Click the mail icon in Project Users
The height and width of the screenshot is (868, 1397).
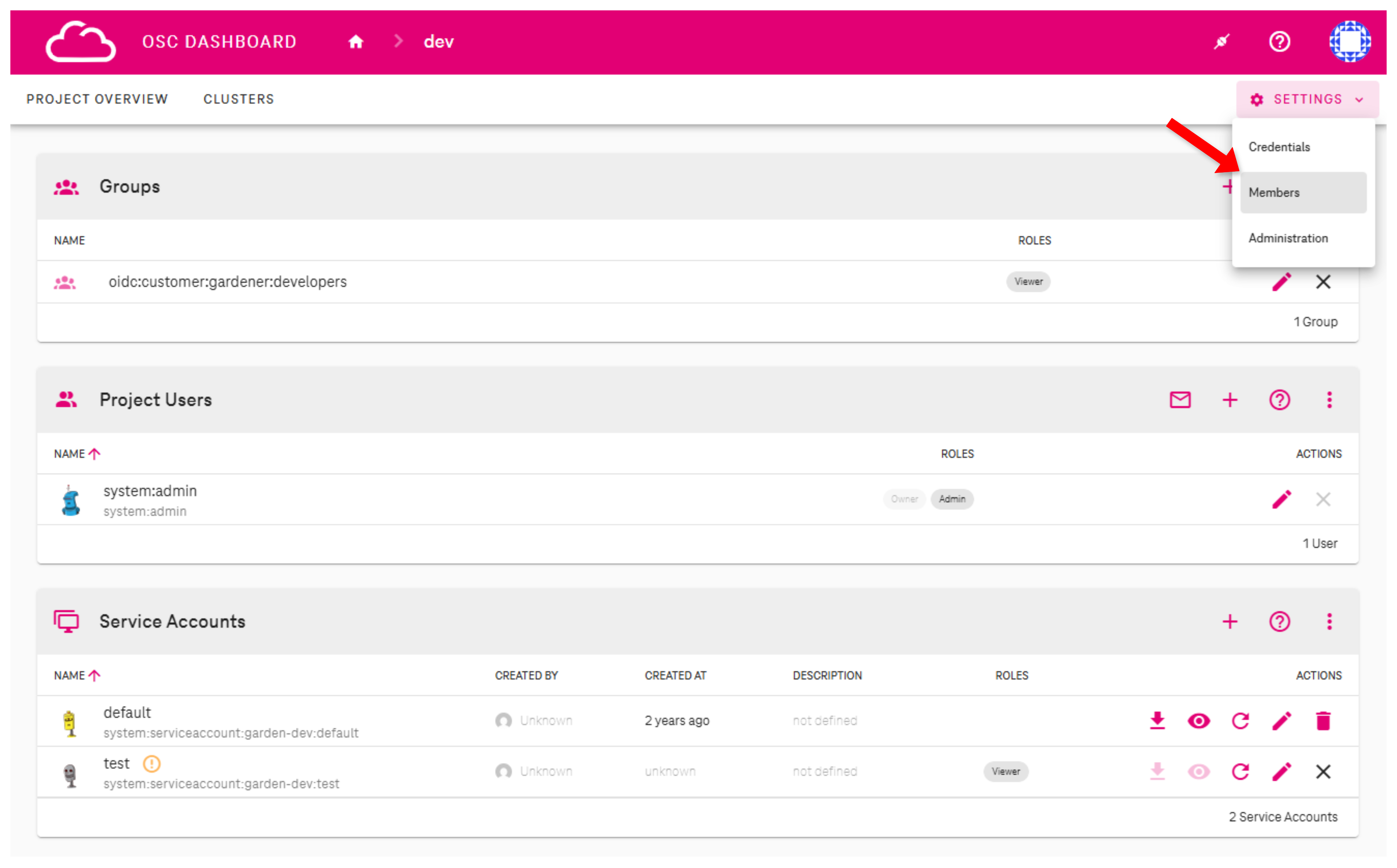pos(1180,400)
